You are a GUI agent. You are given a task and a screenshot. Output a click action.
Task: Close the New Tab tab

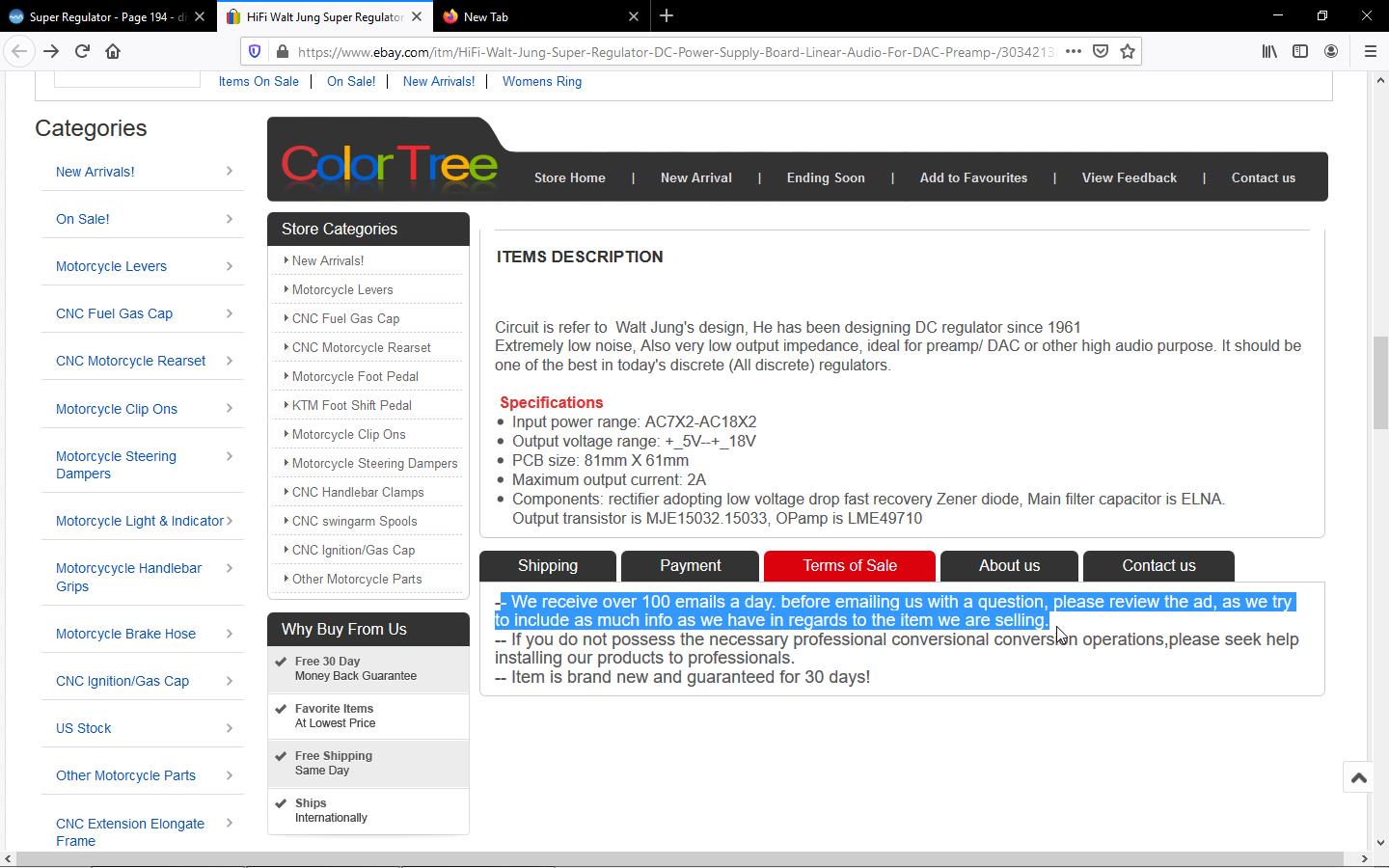pos(634,16)
